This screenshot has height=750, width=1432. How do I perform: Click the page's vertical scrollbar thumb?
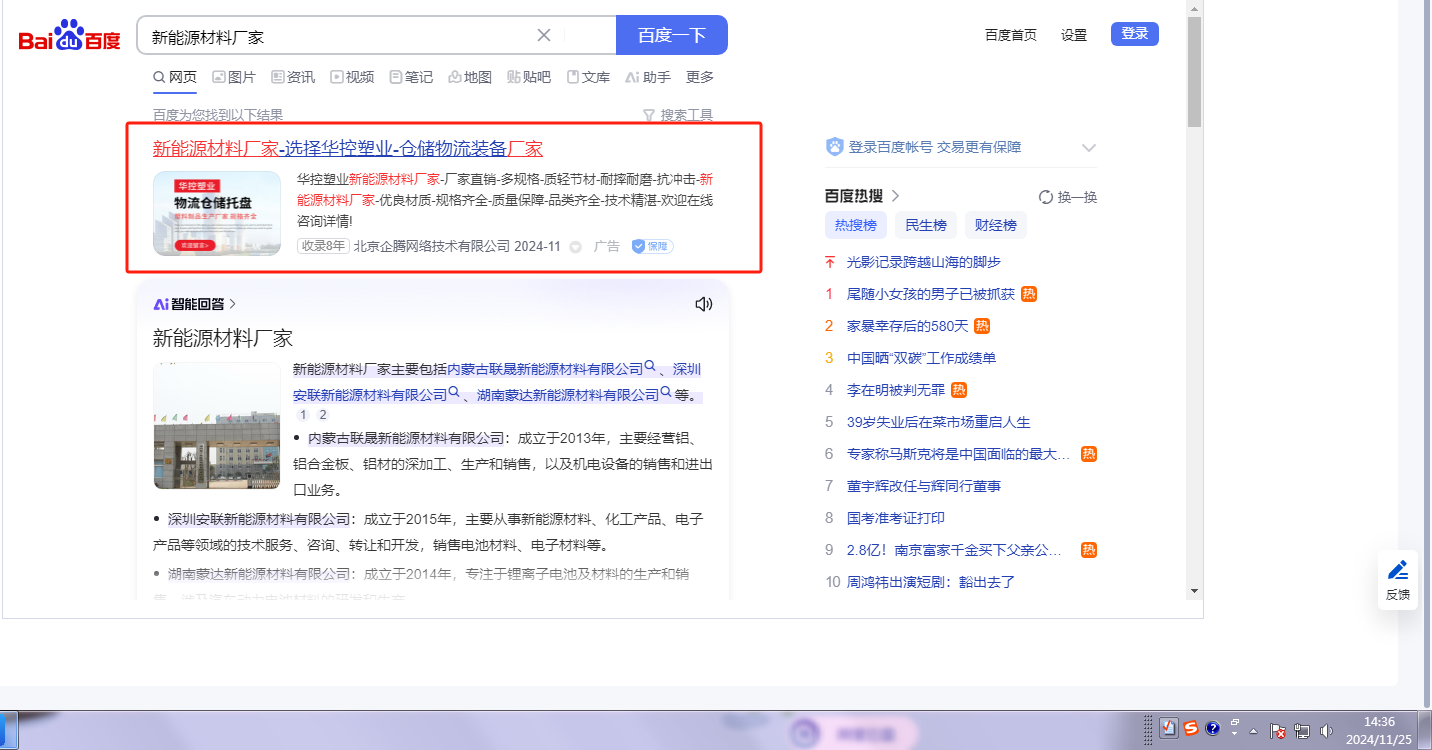[x=1194, y=70]
